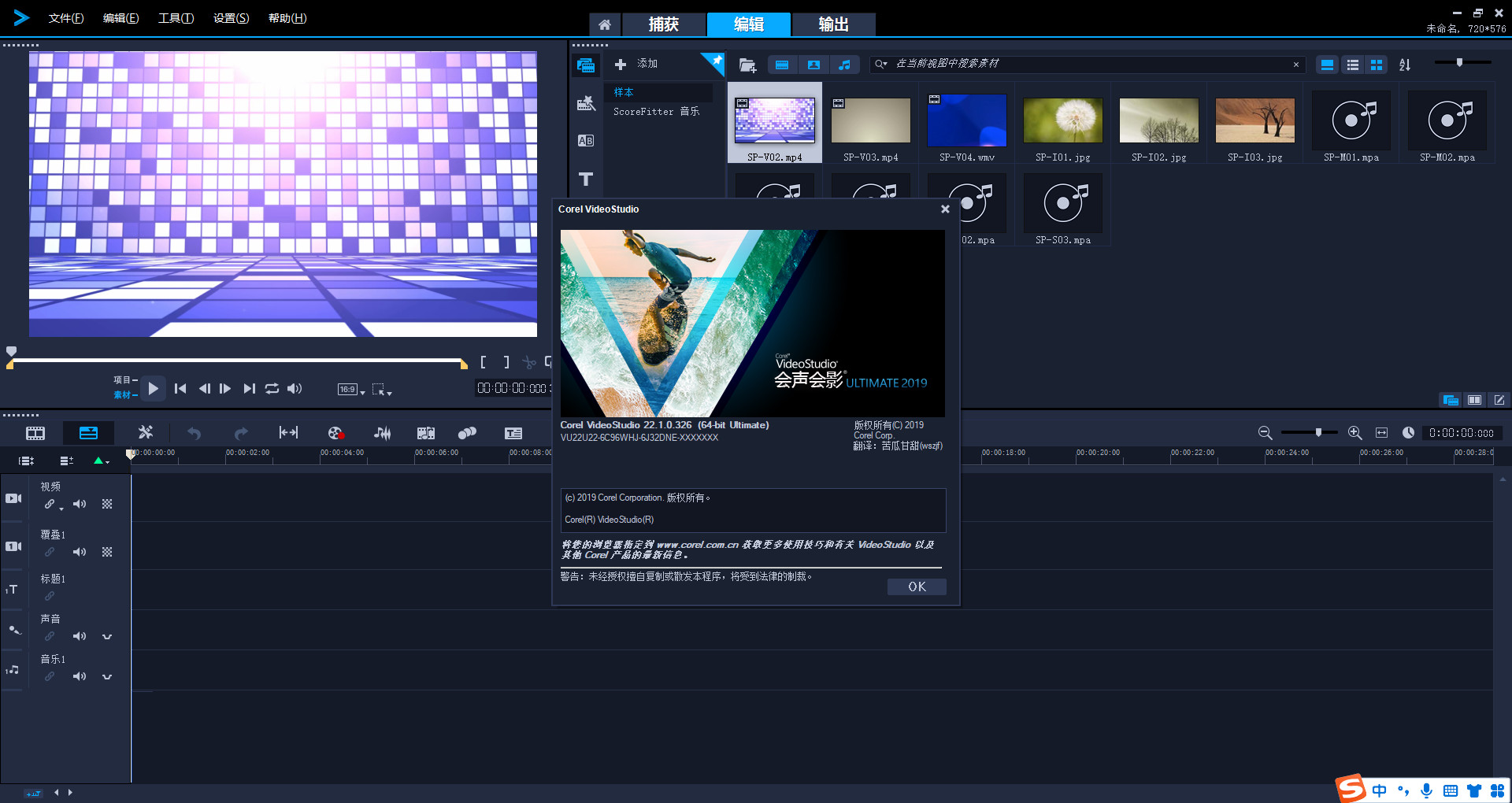Image resolution: width=1512 pixels, height=803 pixels.
Task: Click the project duration clock icon
Action: [x=1408, y=433]
